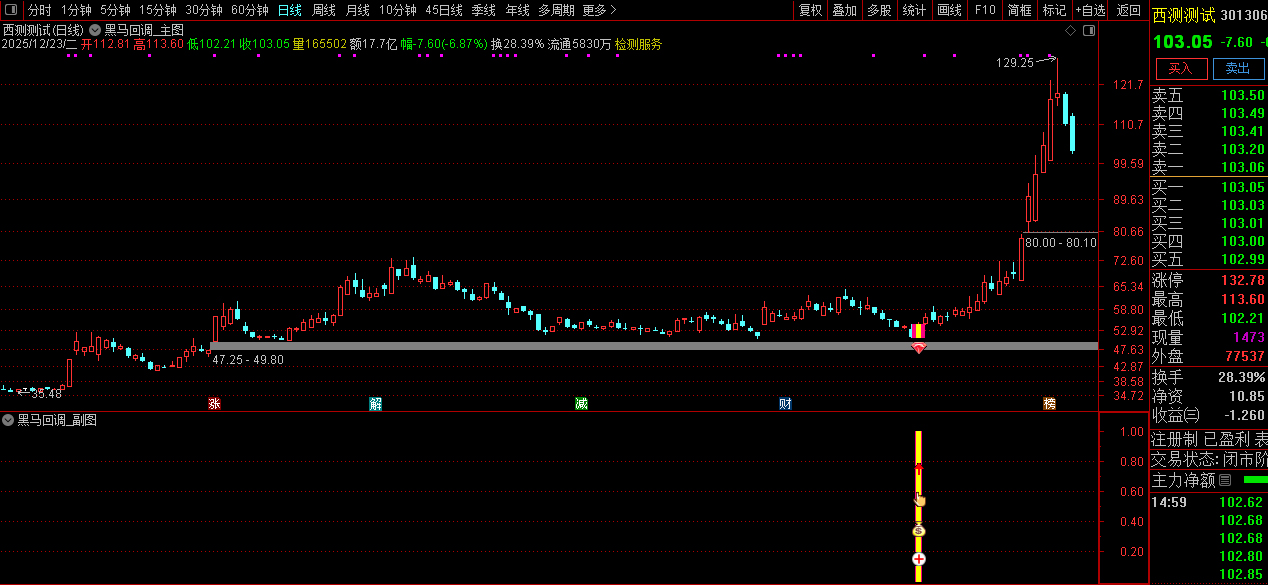Add stock via +自选 button
This screenshot has height=585, width=1268.
(x=1091, y=10)
